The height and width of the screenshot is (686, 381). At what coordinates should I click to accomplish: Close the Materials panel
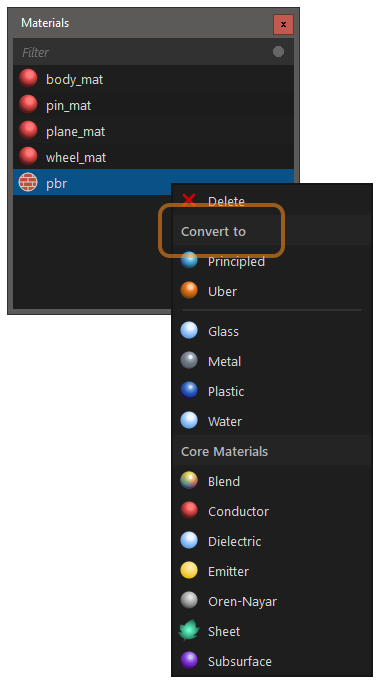pyautogui.click(x=283, y=24)
